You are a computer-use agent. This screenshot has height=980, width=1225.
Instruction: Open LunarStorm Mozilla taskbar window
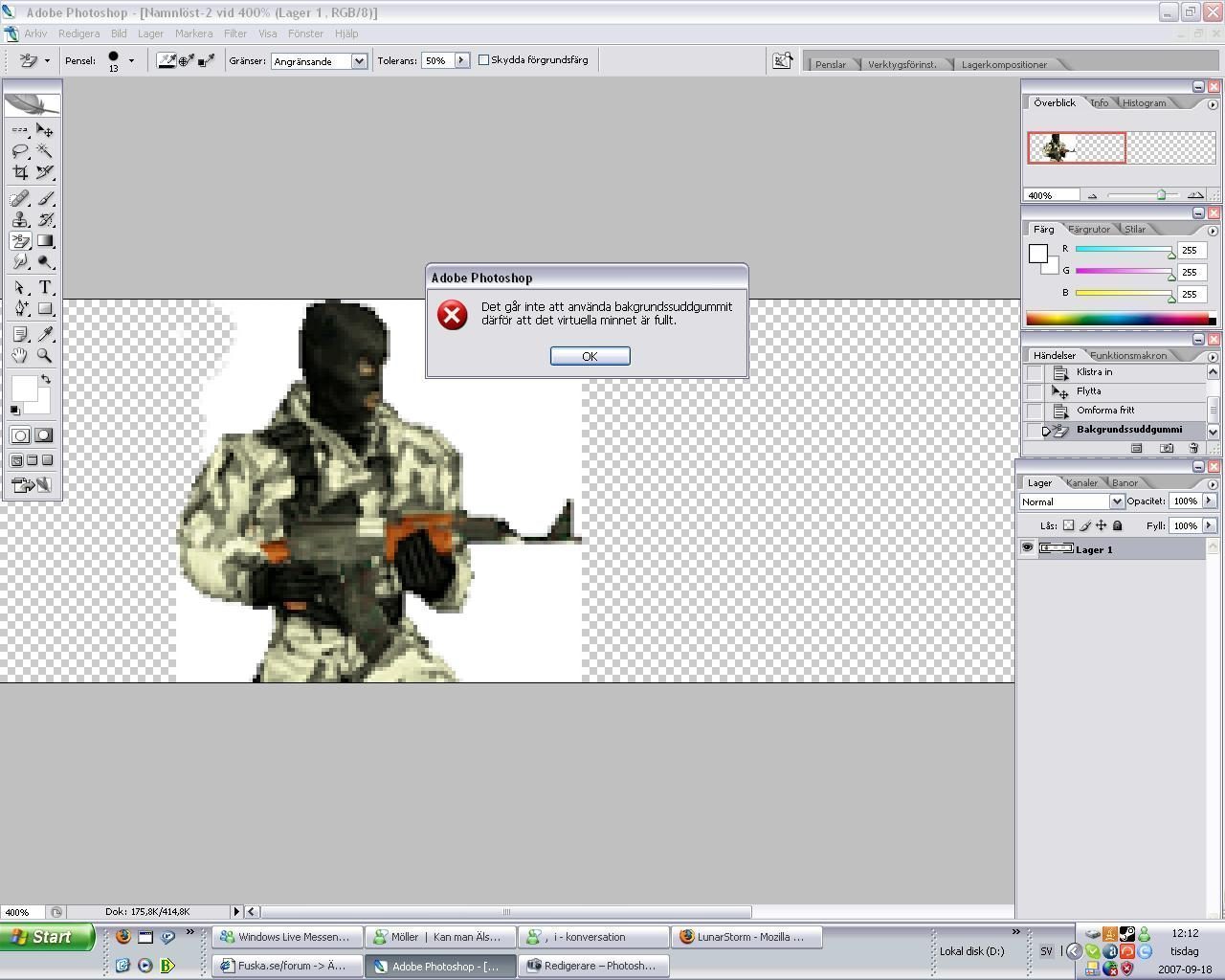[x=746, y=937]
